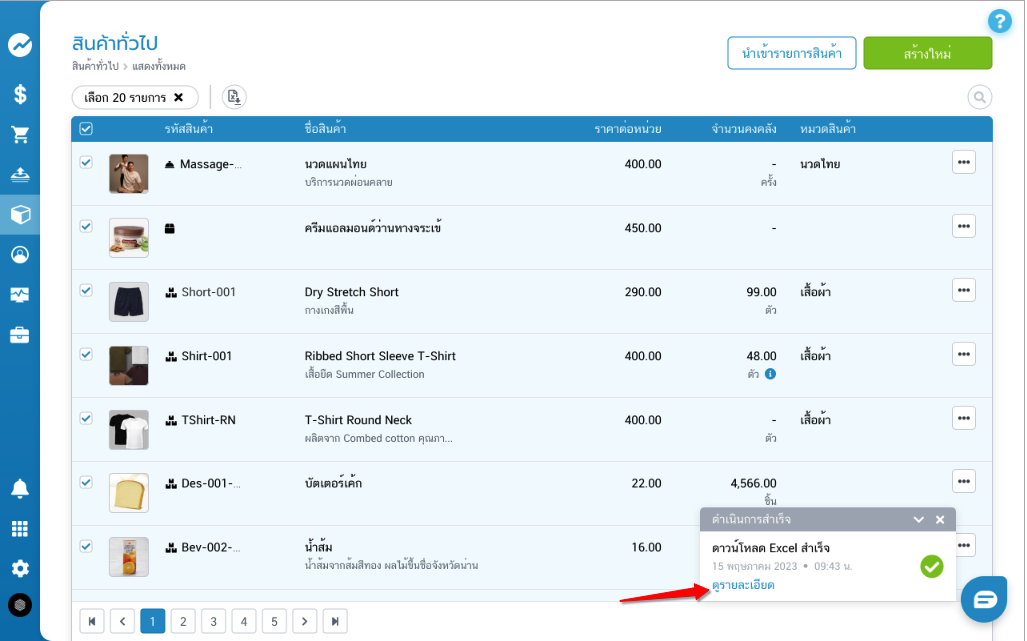
Task: Open more options for Short-001 row
Action: 963,290
